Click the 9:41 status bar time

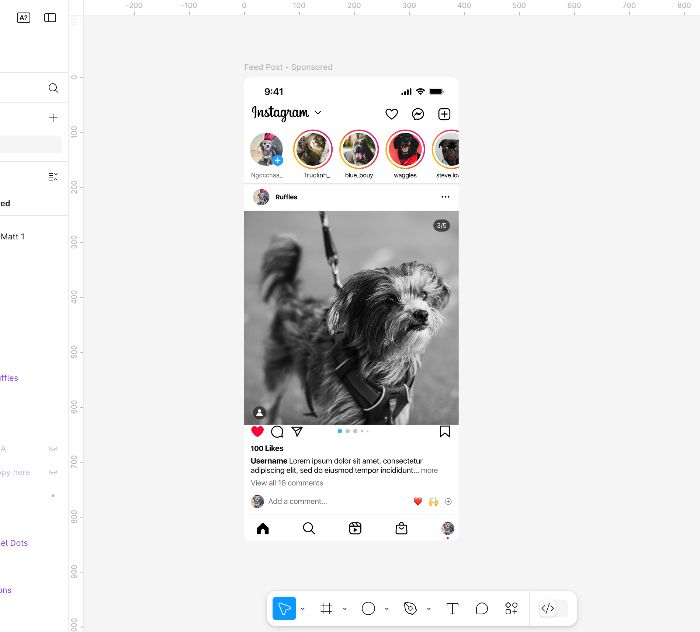274,91
